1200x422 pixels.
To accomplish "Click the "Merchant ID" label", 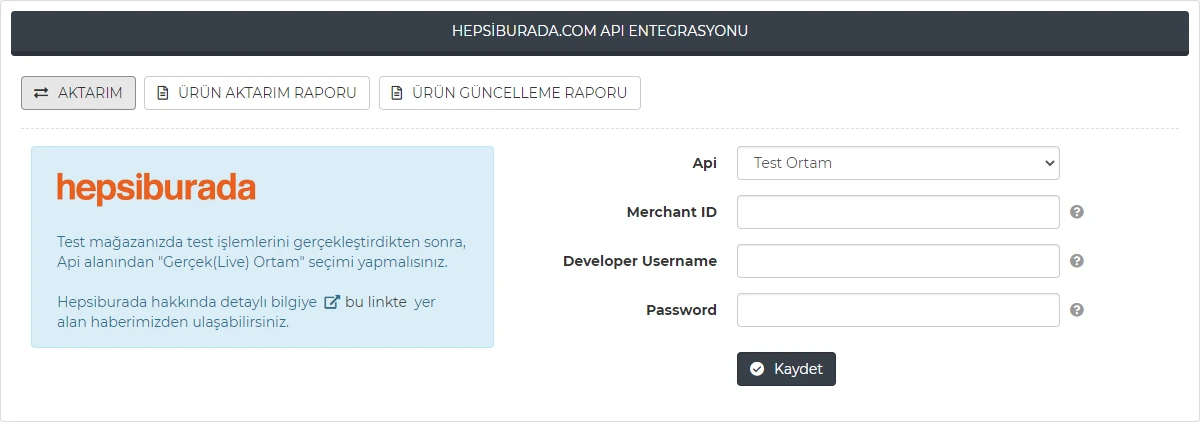I will [x=672, y=212].
